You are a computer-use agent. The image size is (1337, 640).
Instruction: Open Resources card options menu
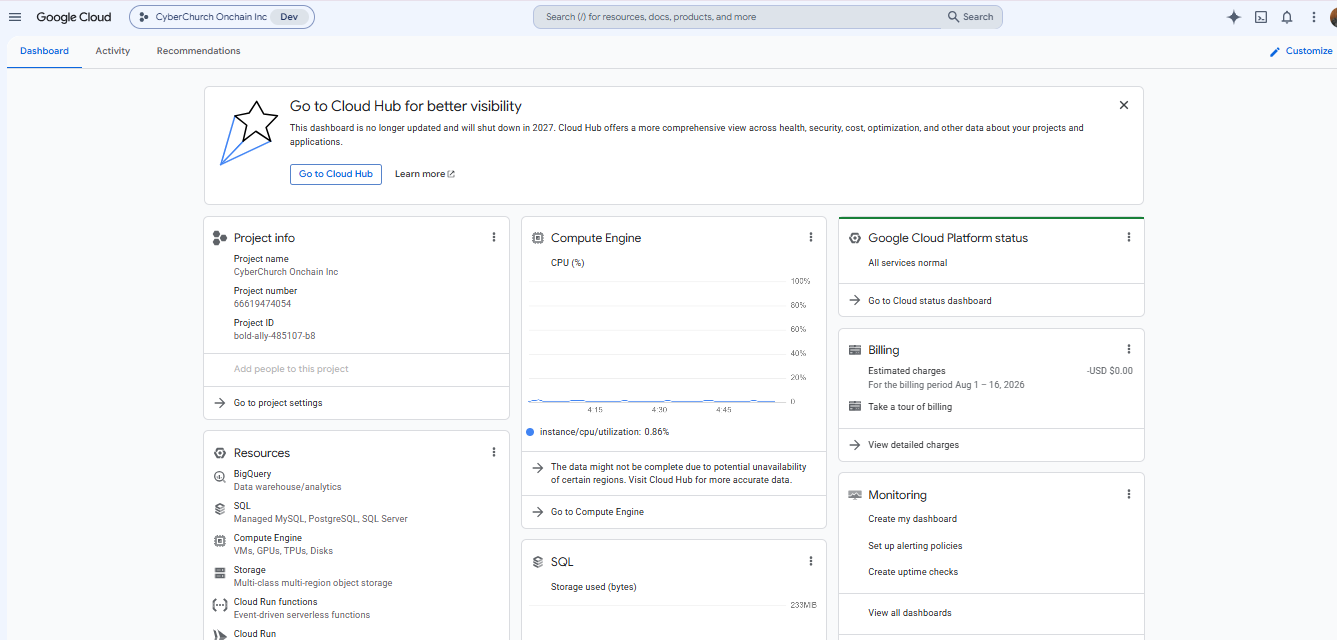tap(494, 452)
